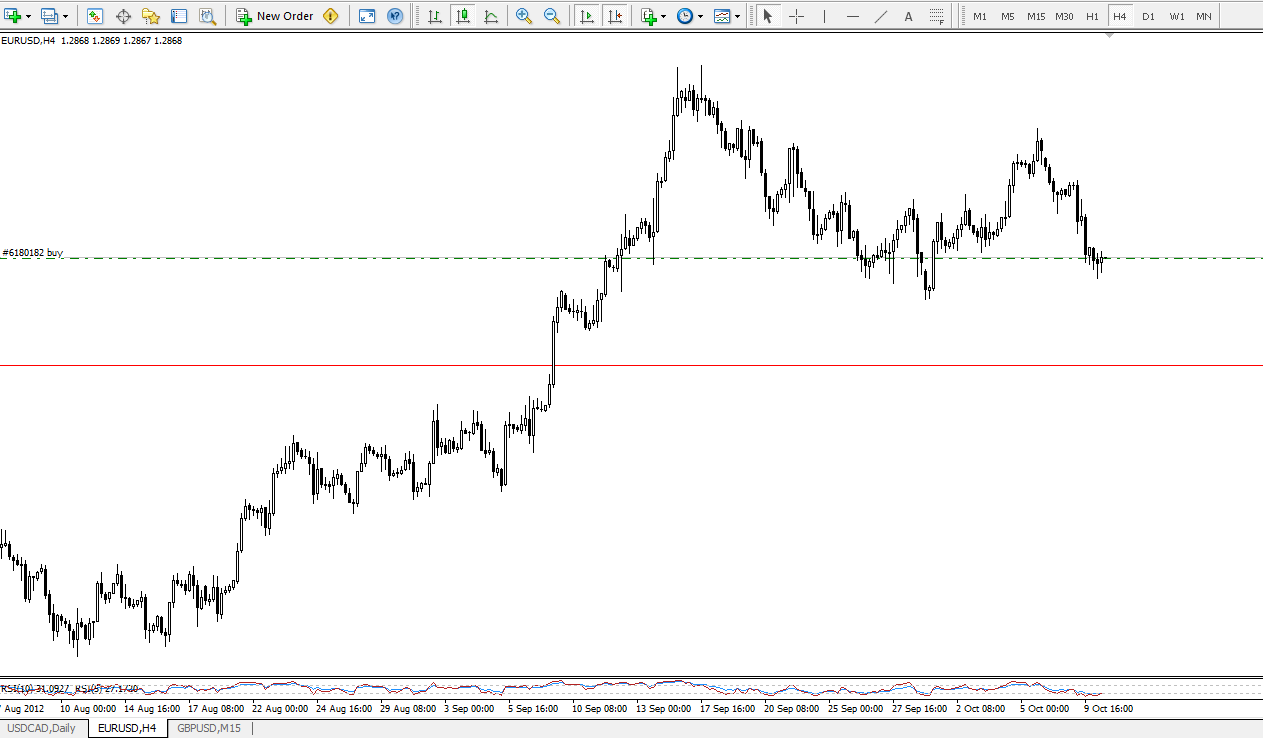The image size is (1263, 738).
Task: Click the 5 Sep 16:00 time label
Action: tap(533, 708)
